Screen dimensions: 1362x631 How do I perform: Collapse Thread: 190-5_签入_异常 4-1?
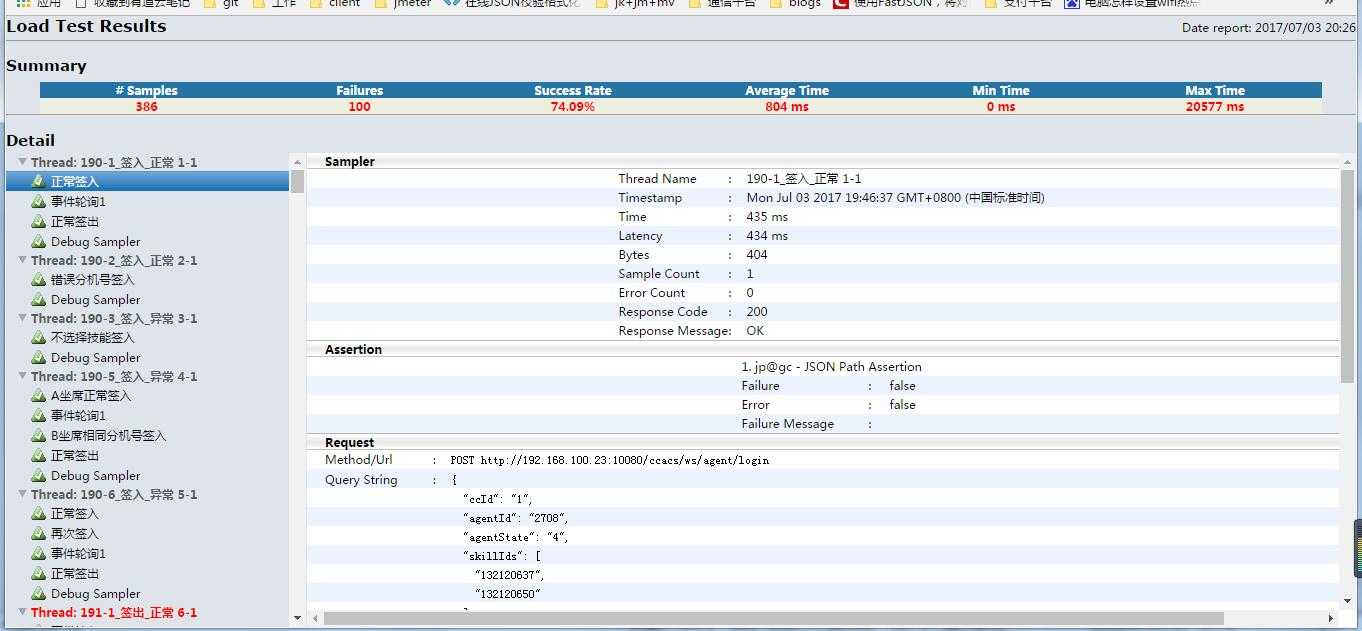23,375
